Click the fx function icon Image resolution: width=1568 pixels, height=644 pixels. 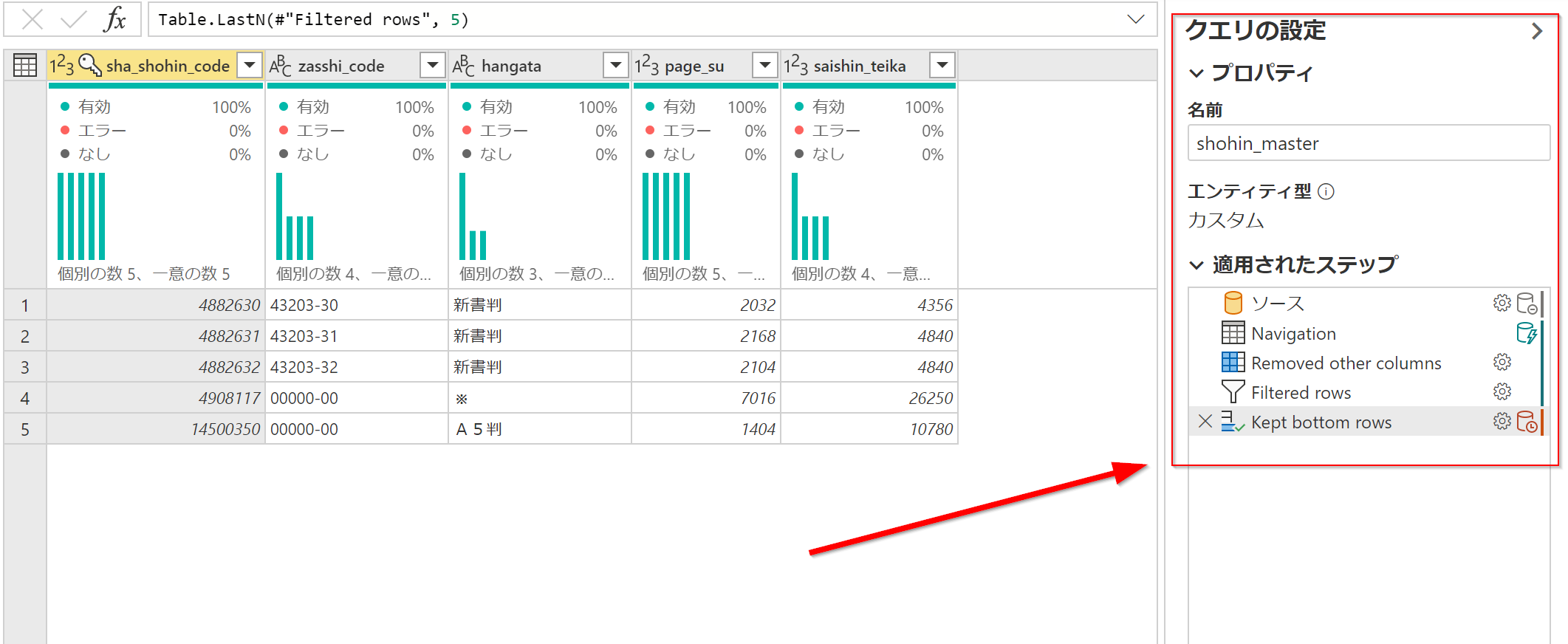115,19
